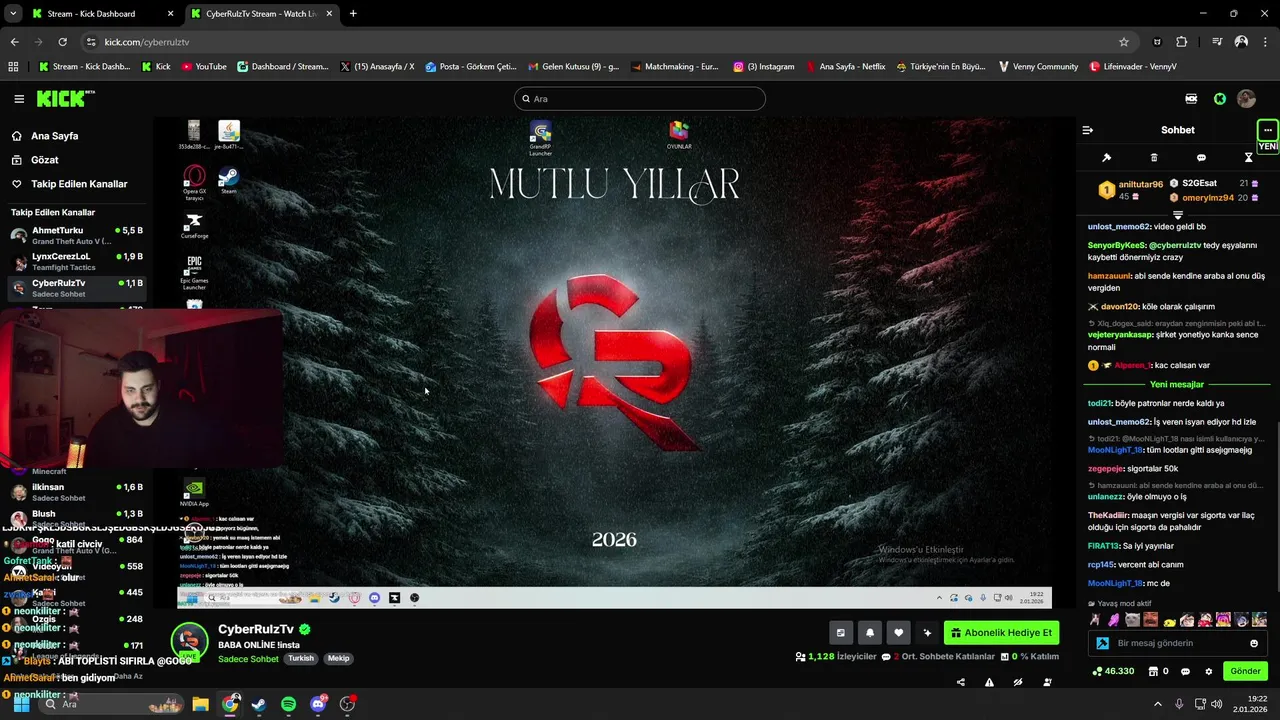Open the emoji picker in message box

pos(1254,643)
